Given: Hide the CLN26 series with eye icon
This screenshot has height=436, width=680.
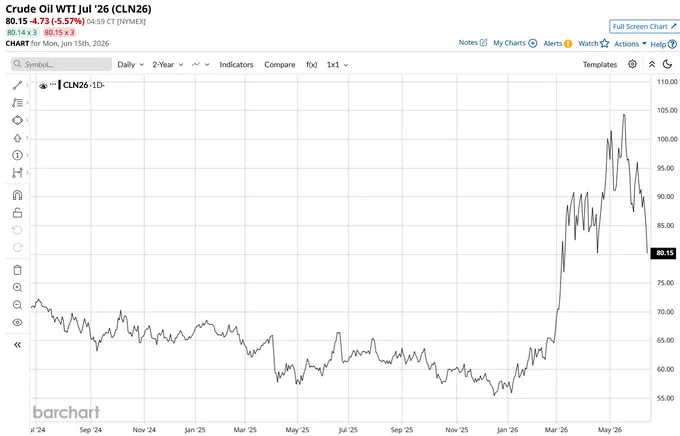Looking at the screenshot, I should point(43,86).
